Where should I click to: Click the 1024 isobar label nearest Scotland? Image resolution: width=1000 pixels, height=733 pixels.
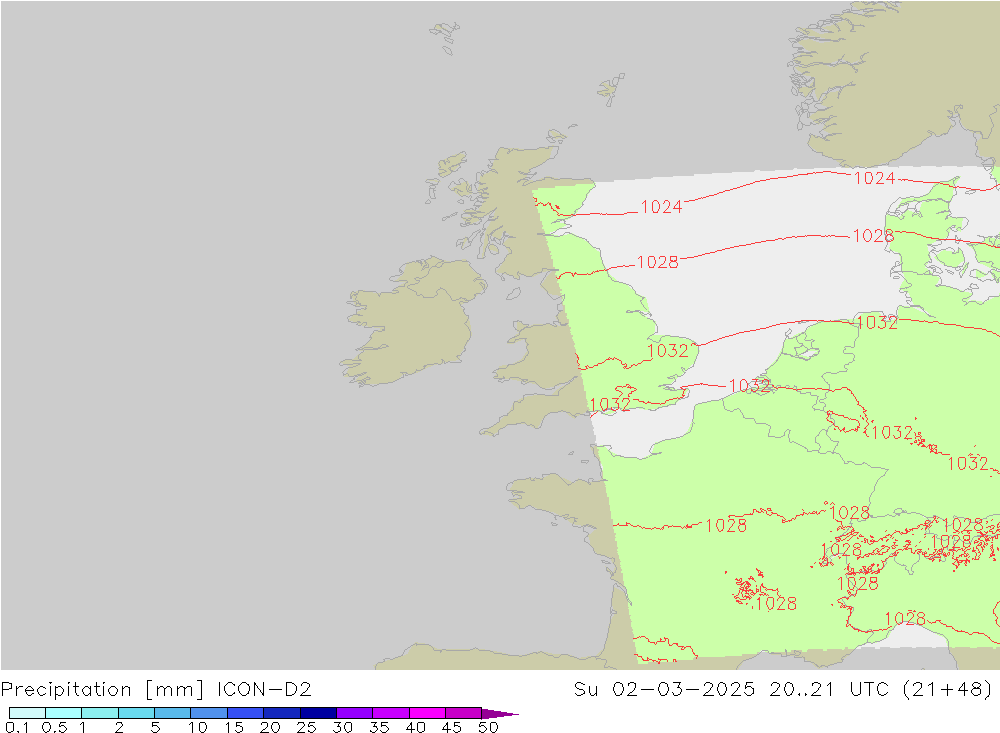[661, 207]
